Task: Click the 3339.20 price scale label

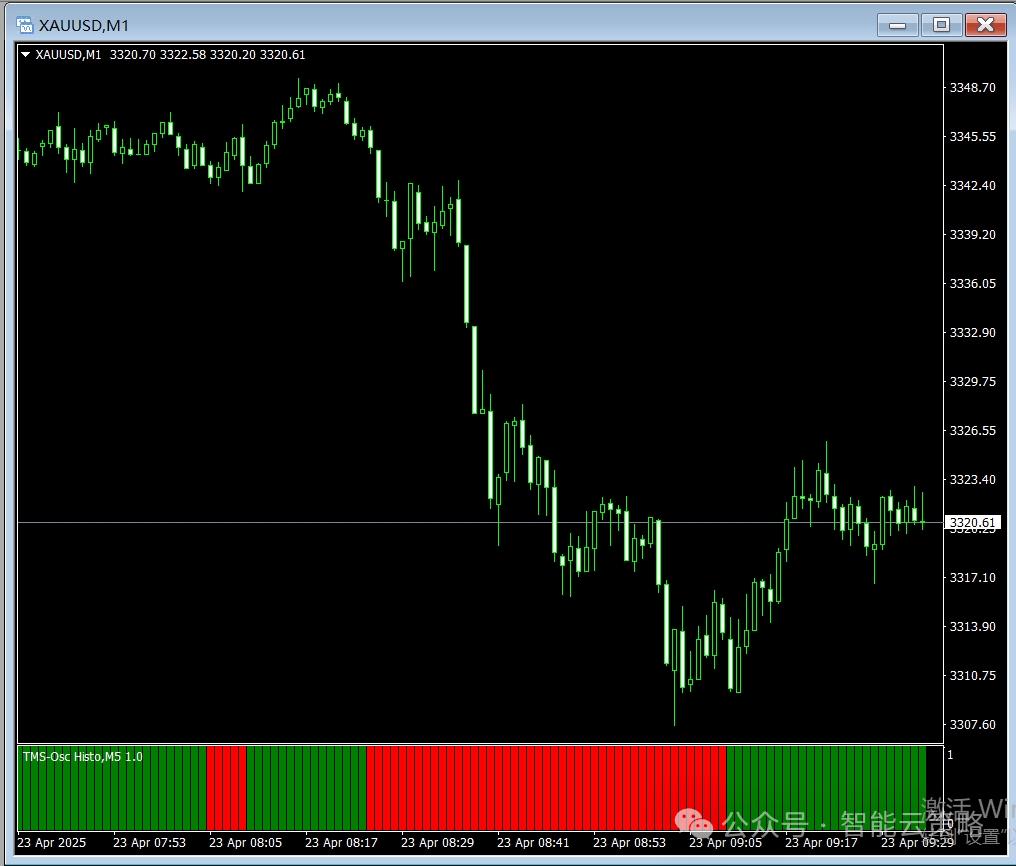Action: (973, 234)
